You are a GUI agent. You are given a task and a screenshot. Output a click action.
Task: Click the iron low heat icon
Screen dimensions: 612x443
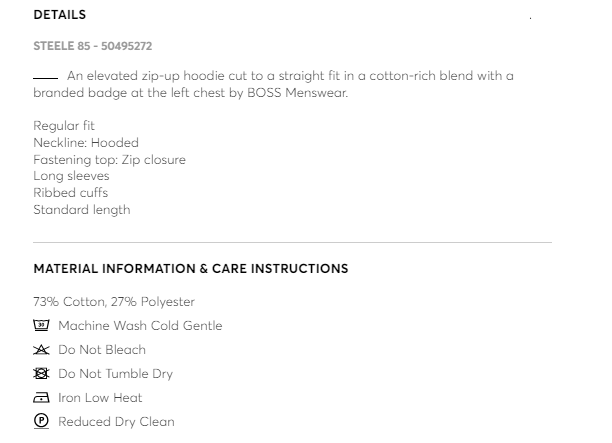pyautogui.click(x=41, y=398)
